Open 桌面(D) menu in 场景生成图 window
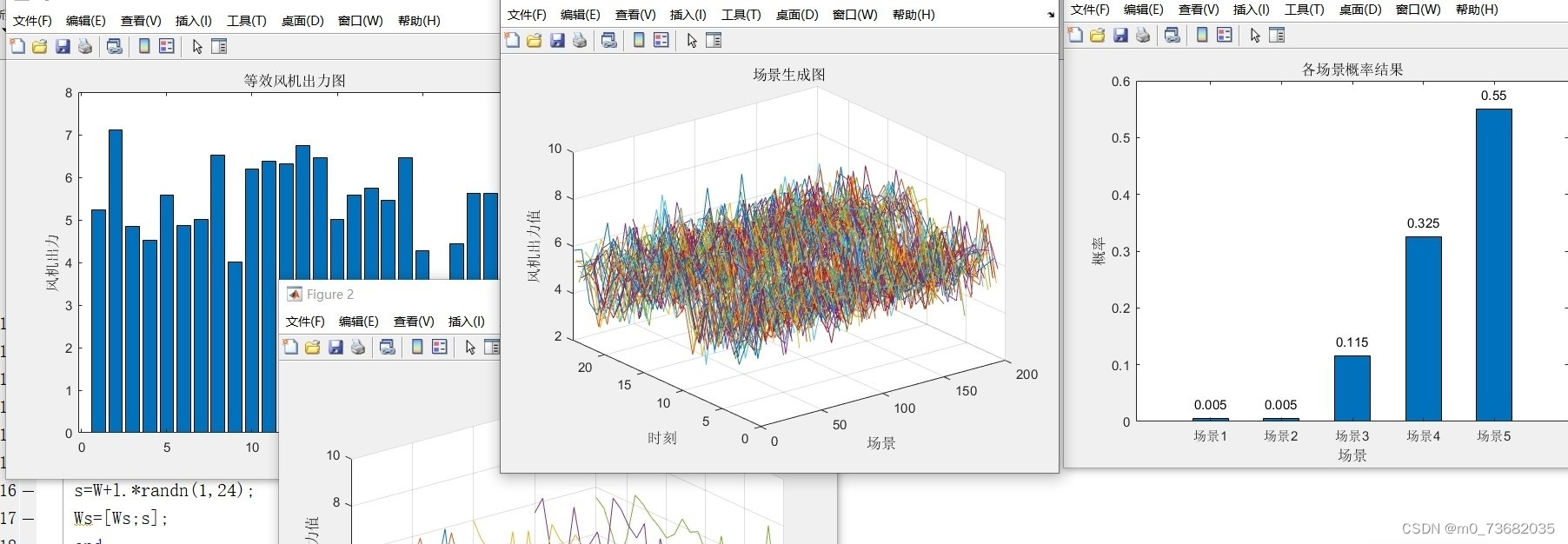The height and width of the screenshot is (544, 1568). [x=797, y=15]
